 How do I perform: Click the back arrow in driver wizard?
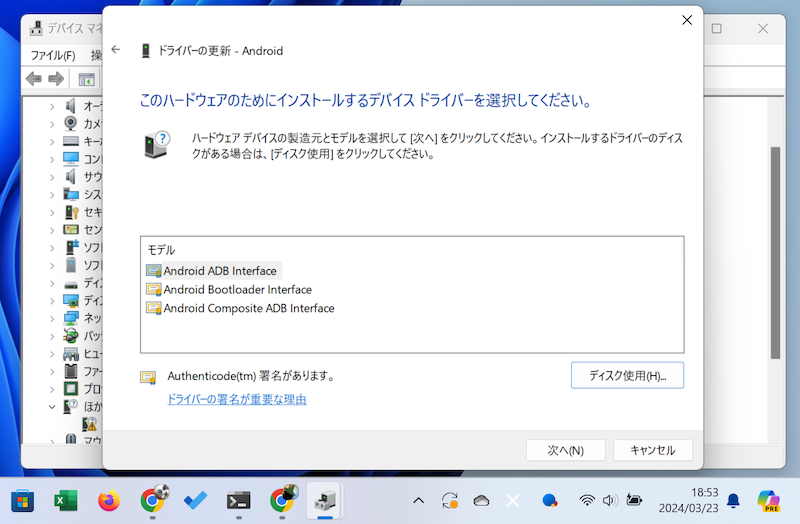point(116,50)
